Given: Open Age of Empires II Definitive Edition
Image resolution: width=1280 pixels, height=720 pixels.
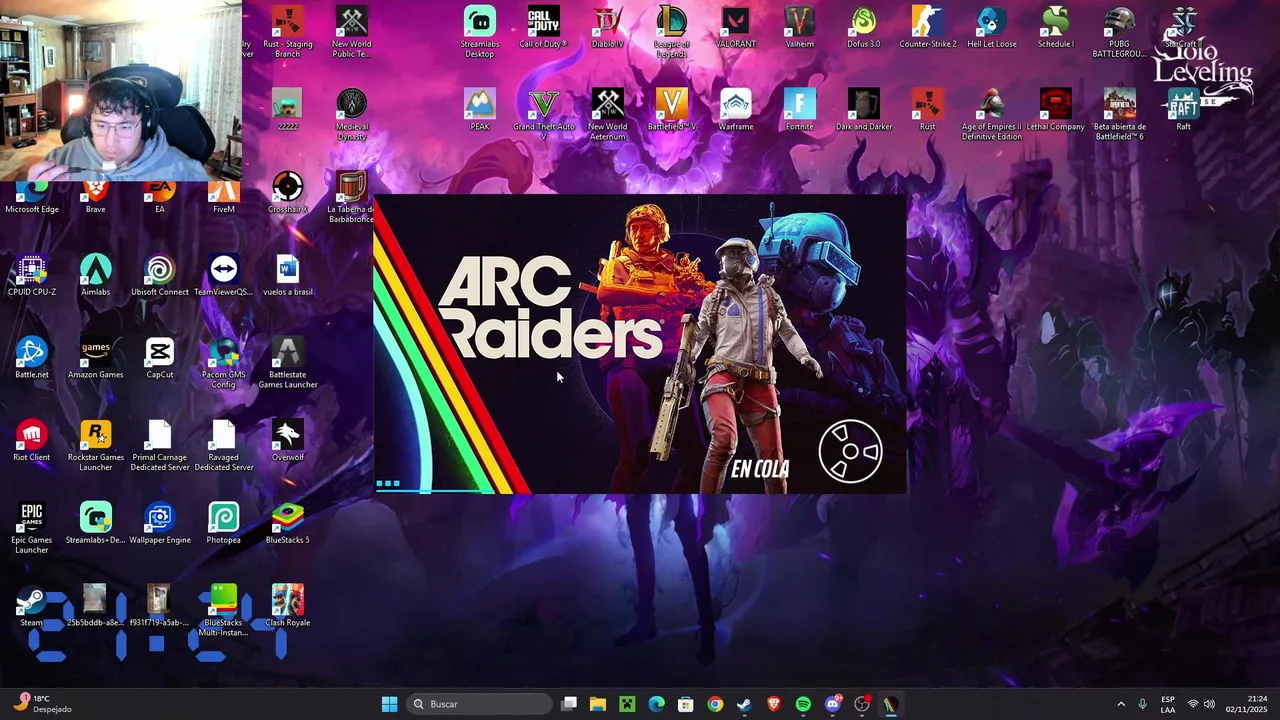Looking at the screenshot, I should [x=992, y=114].
